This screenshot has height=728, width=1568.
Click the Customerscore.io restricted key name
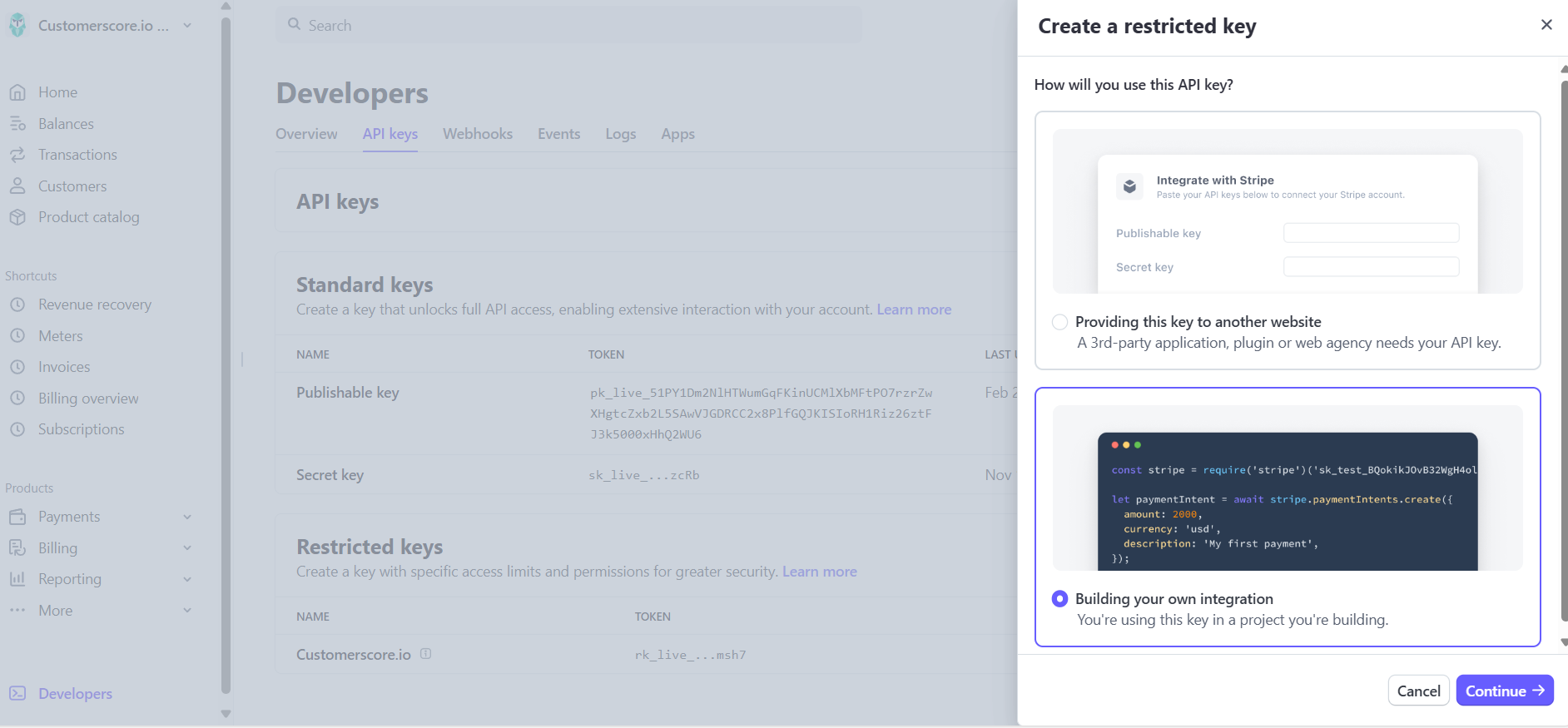(354, 655)
